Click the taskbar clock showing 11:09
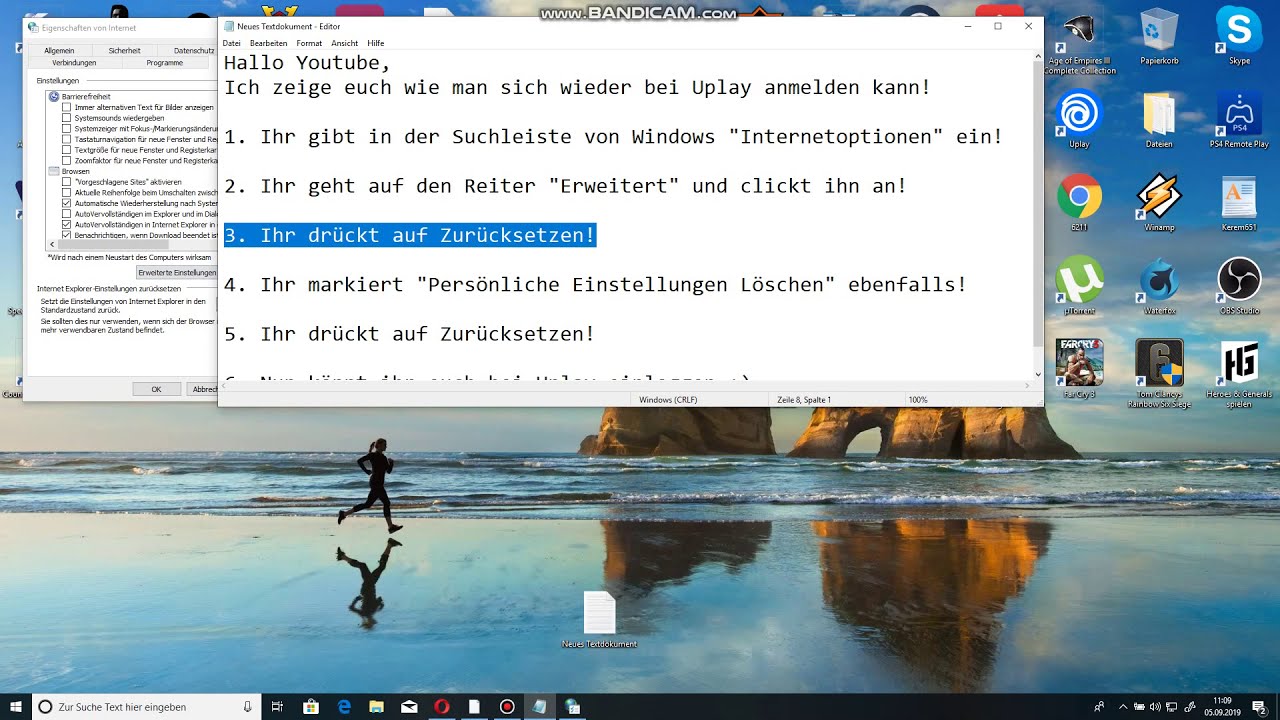This screenshot has width=1280, height=720. 1222,706
